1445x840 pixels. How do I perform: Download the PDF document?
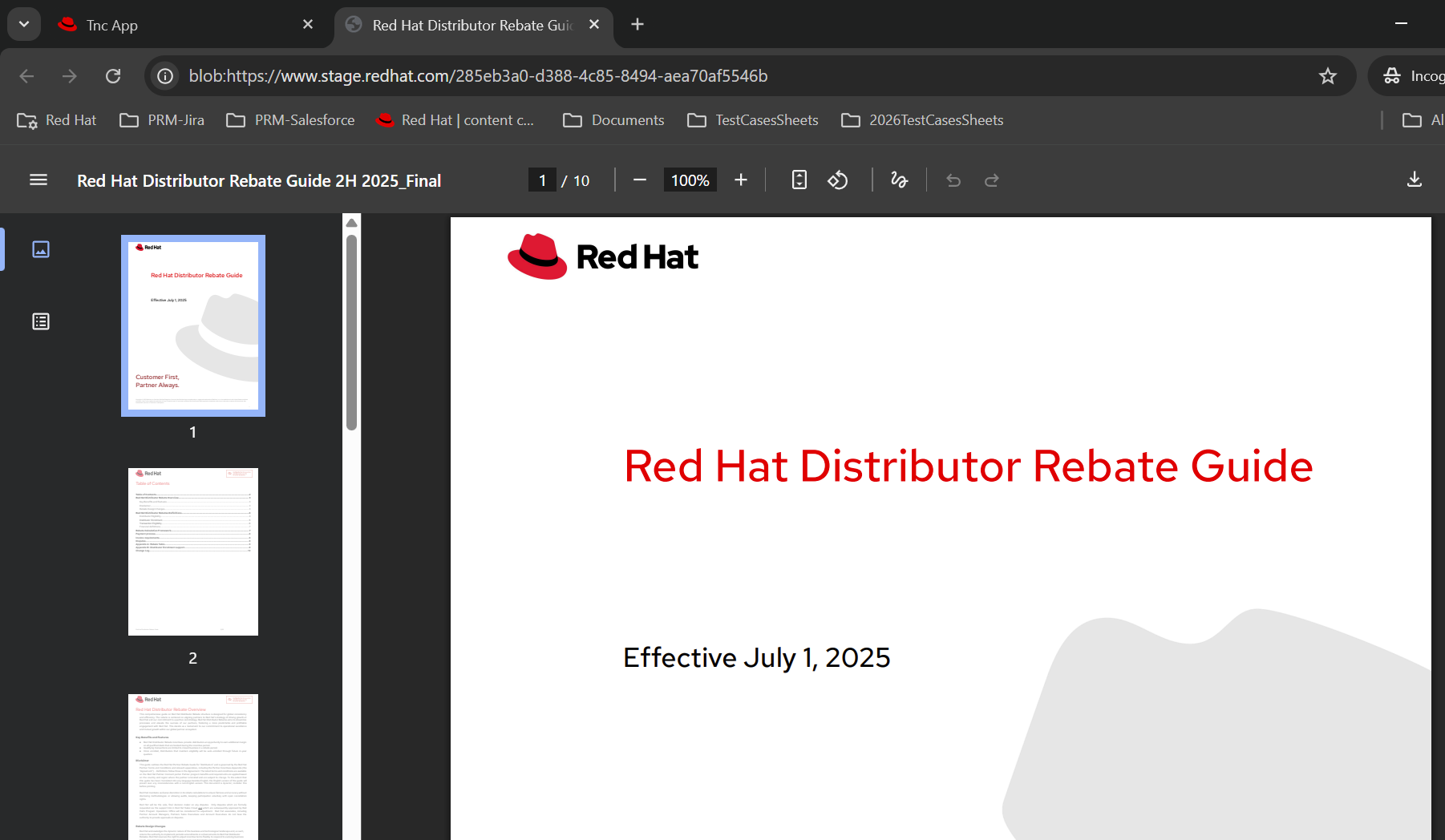pyautogui.click(x=1414, y=180)
